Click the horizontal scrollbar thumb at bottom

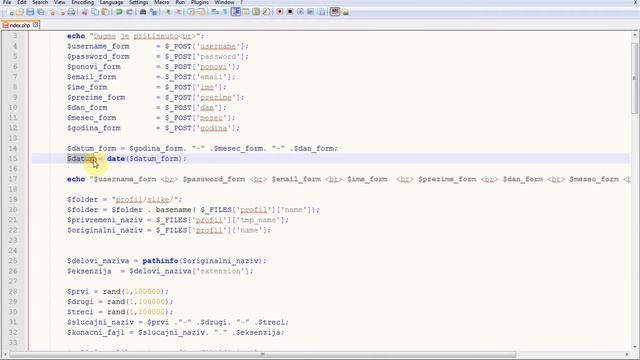[x=262, y=354]
